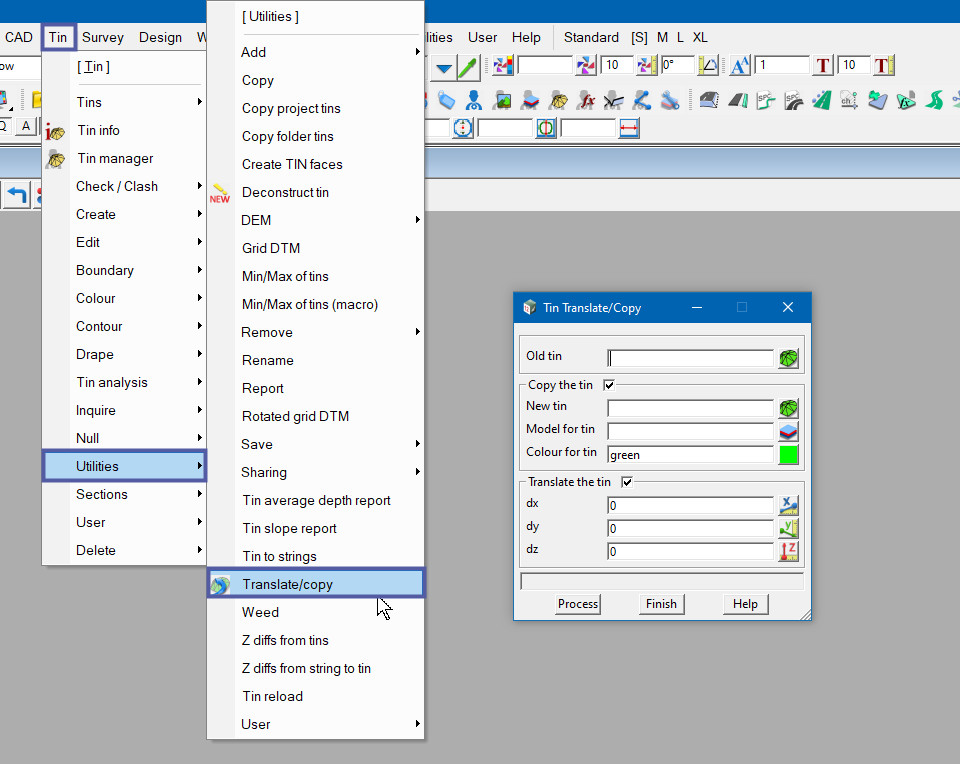Click the dy measure icon
This screenshot has height=764, width=960.
coord(789,528)
